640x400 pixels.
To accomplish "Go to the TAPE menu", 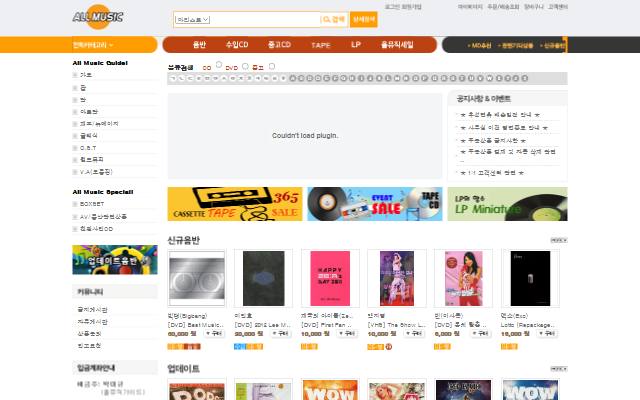I will tap(321, 45).
